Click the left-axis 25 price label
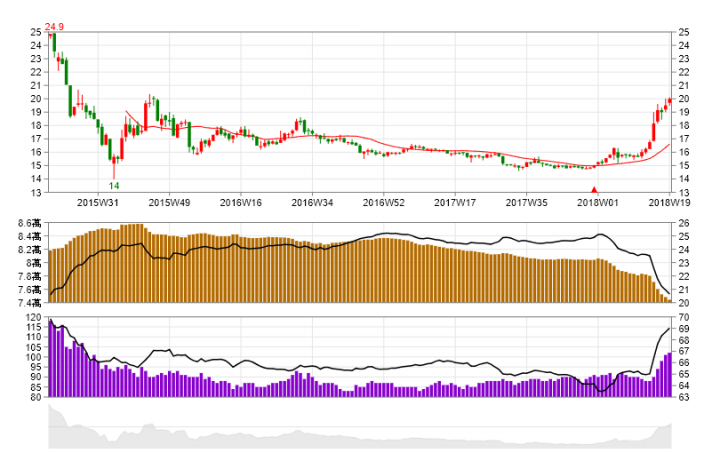Screen dimensions: 720x453 click(x=36, y=32)
